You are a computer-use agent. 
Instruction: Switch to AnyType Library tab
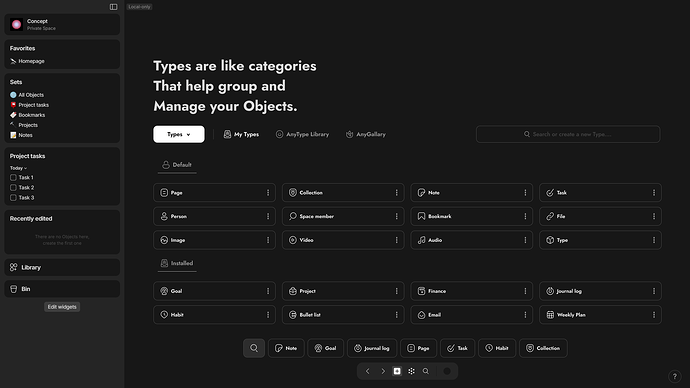click(x=302, y=135)
